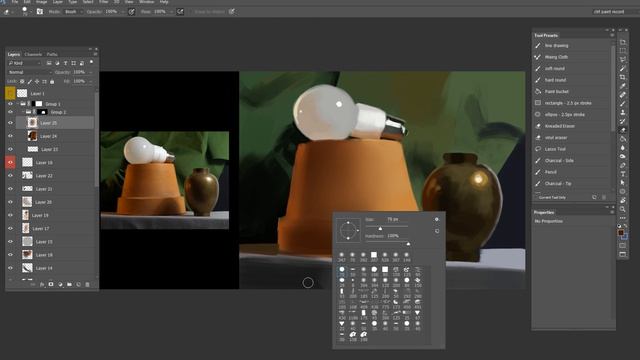Open the Image menu
The image size is (640, 360).
pos(41,2)
